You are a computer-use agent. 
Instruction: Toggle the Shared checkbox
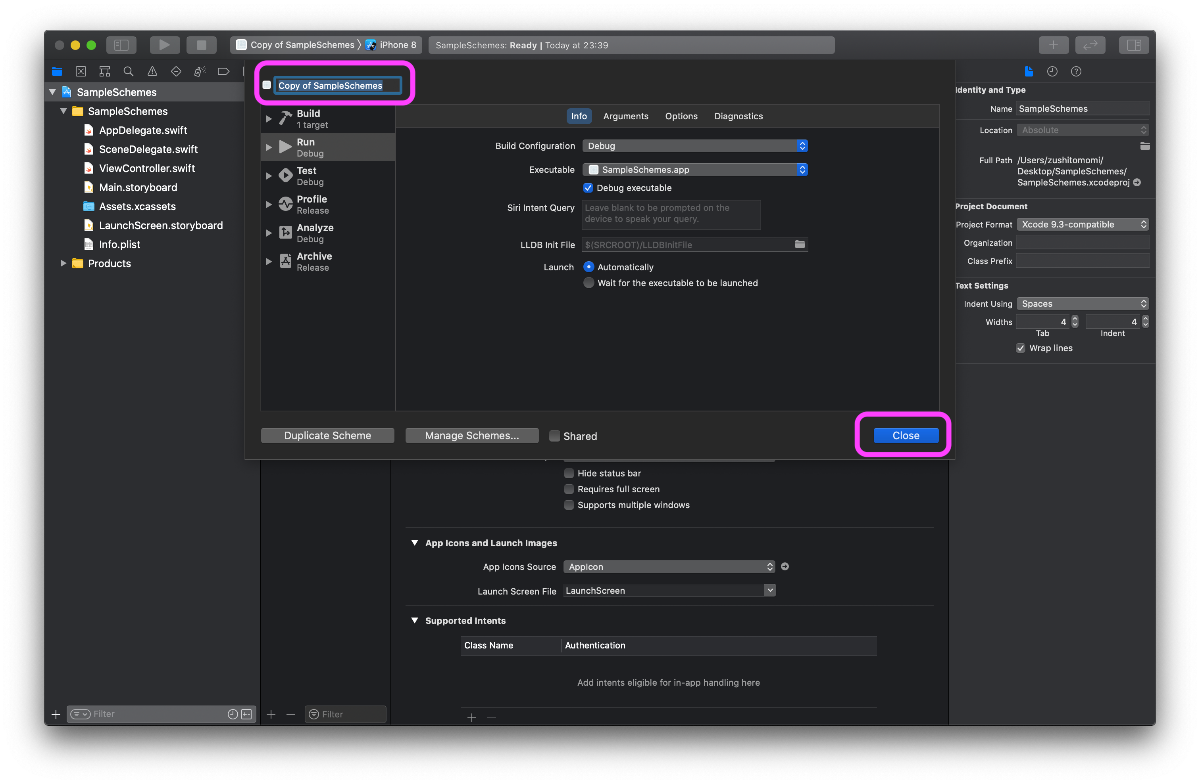555,436
